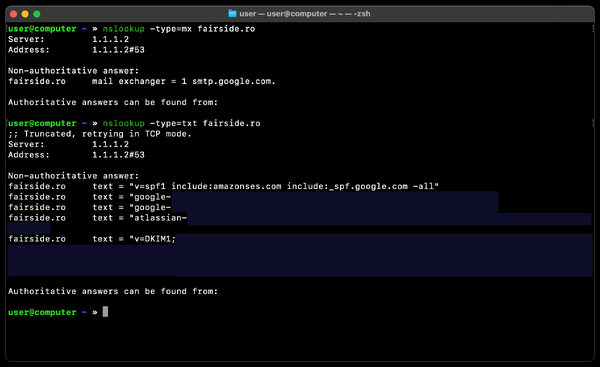This screenshot has height=367, width=600.
Task: Click the first 'Authoritative answers can be found from:' line
Action: point(113,103)
